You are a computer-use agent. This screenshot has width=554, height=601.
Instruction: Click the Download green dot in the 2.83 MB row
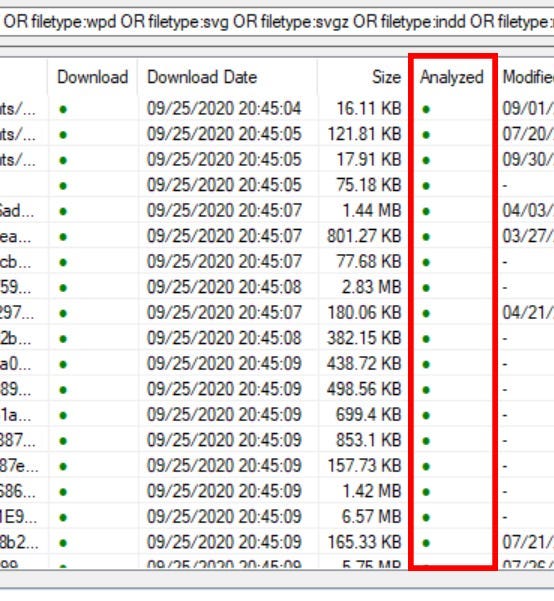pyautogui.click(x=63, y=288)
